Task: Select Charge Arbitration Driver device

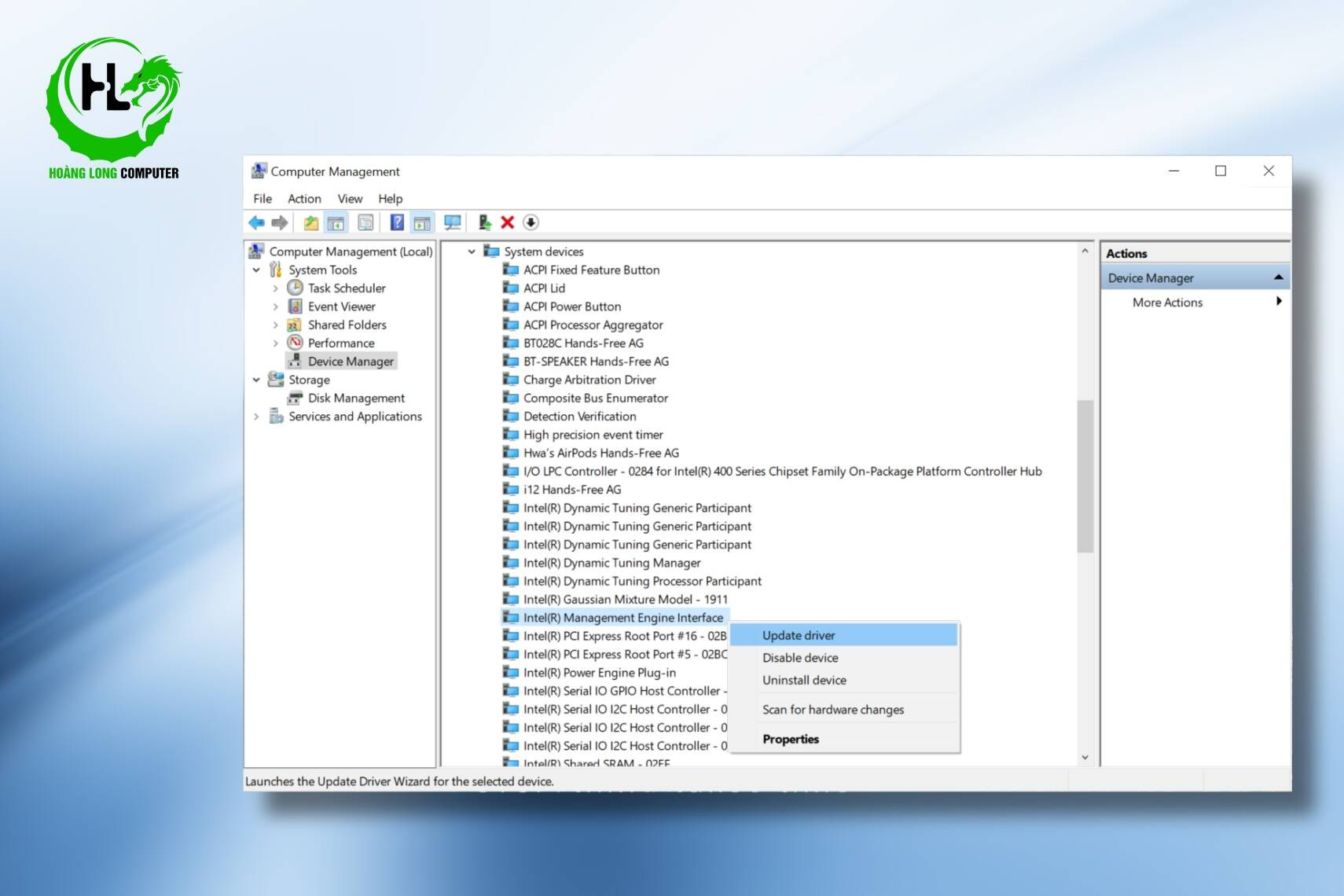Action: (589, 380)
